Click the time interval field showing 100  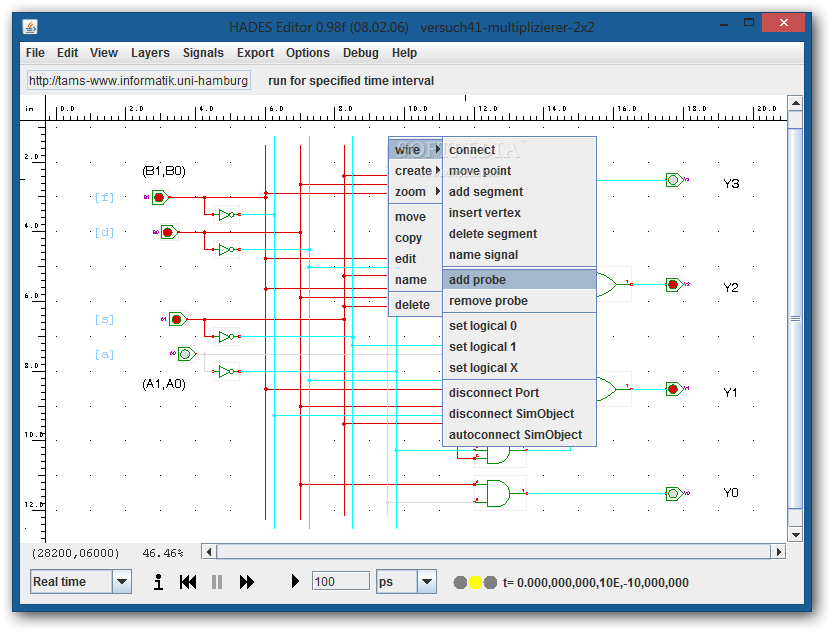pyautogui.click(x=341, y=582)
